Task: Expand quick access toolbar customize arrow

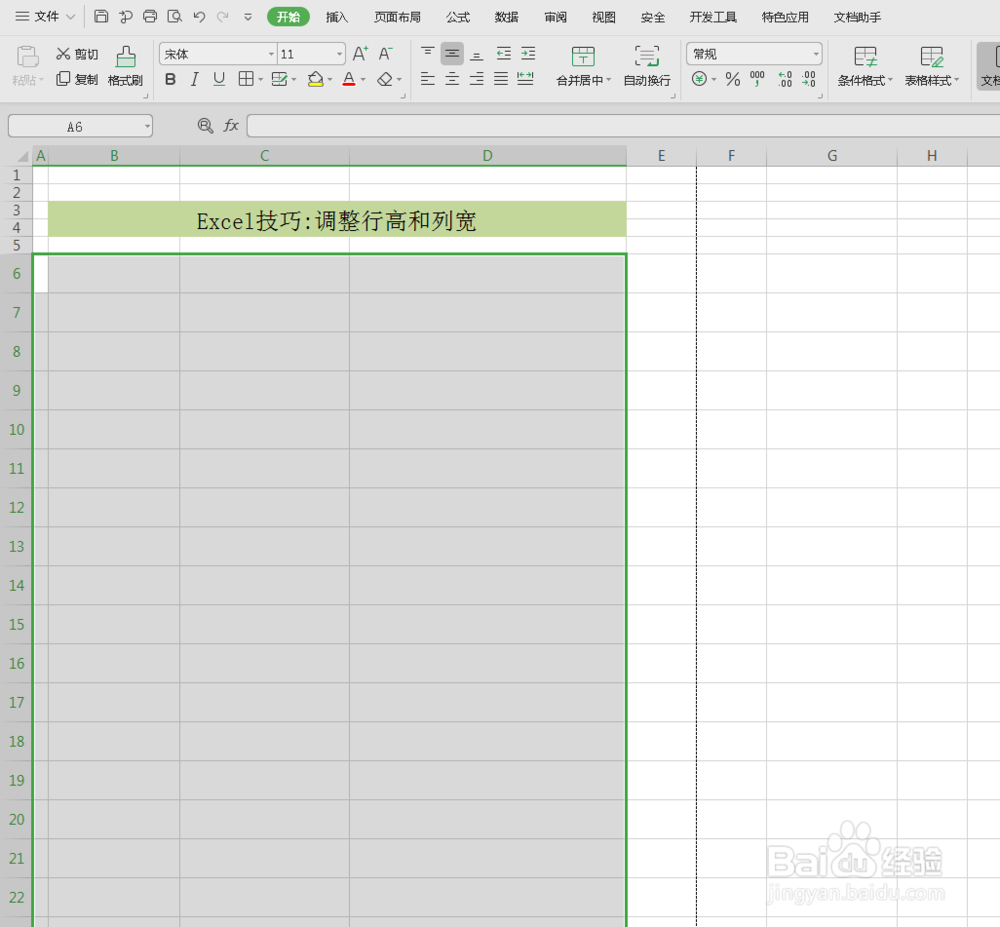Action: click(248, 17)
